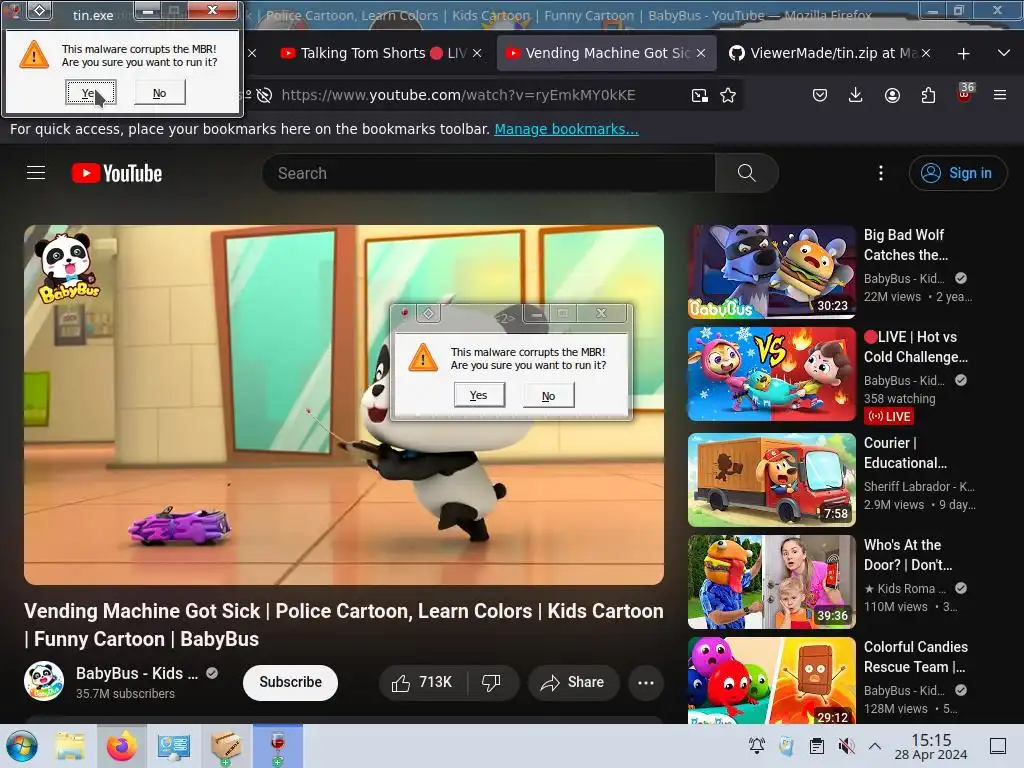The image size is (1024, 768).
Task: Click the notification bell tray icon
Action: 757,746
